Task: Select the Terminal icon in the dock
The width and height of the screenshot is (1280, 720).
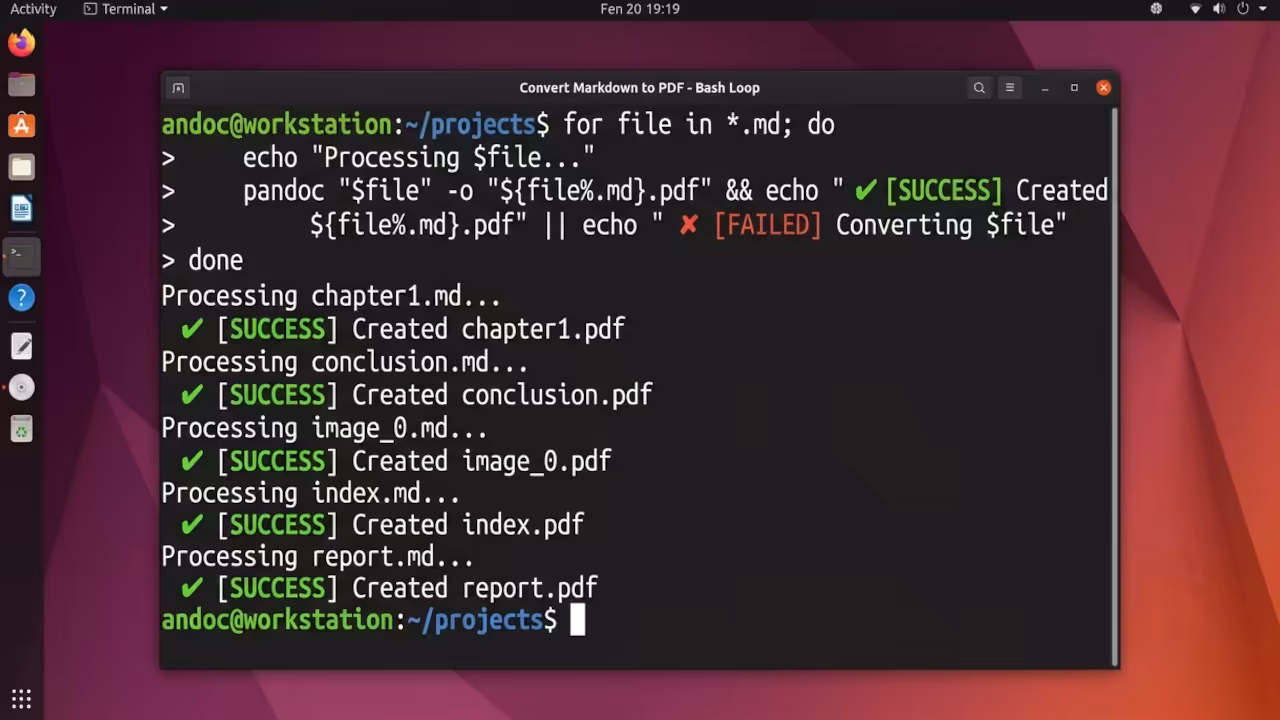Action: click(21, 256)
